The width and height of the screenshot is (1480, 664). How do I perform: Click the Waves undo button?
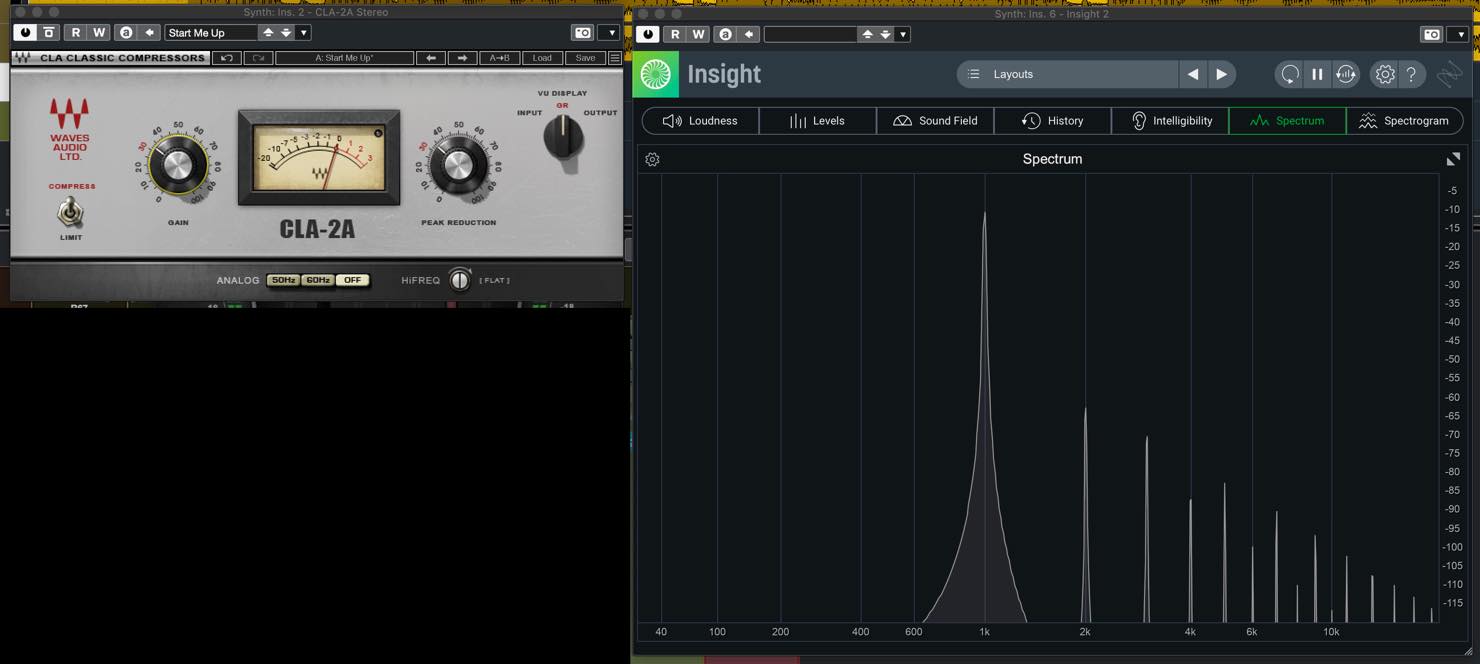[227, 58]
